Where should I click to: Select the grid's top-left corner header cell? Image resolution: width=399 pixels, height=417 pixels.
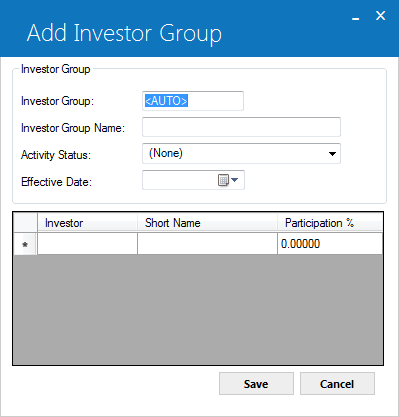(x=25, y=223)
